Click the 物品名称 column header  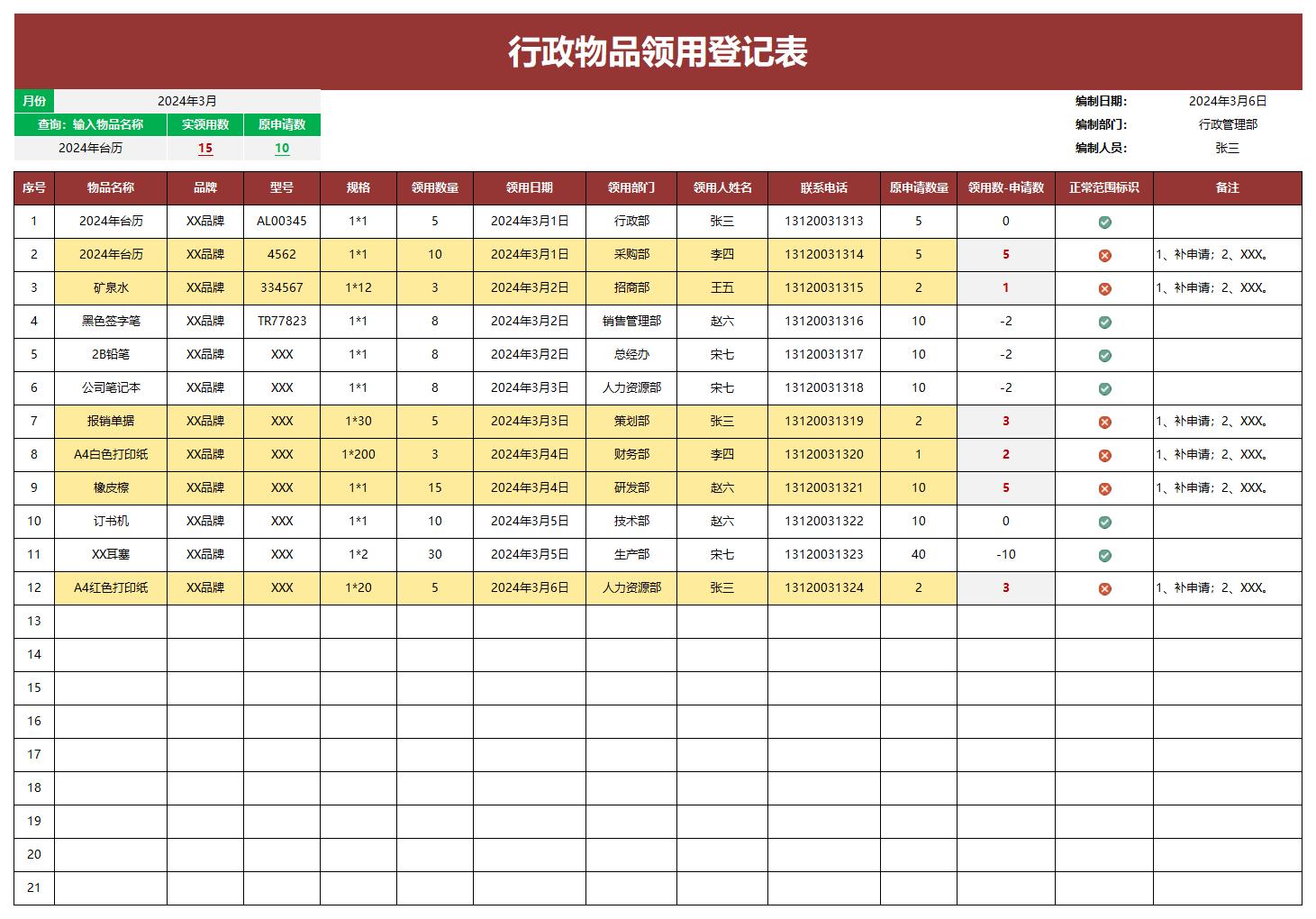pos(111,187)
